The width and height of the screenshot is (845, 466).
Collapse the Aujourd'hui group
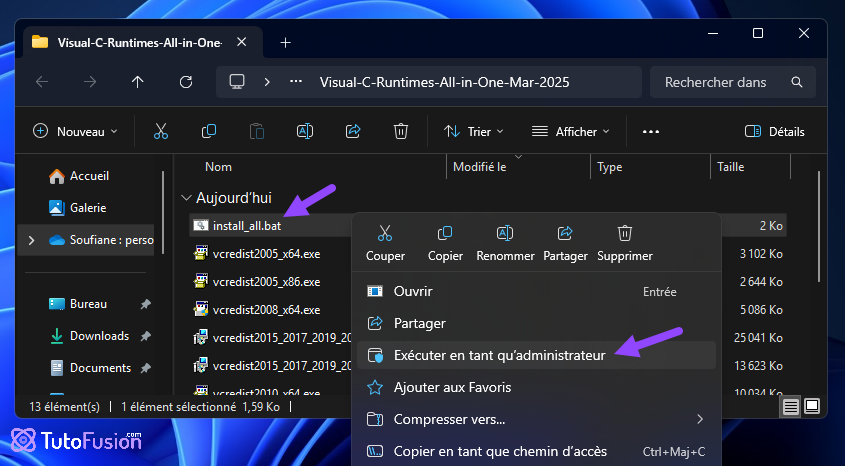point(186,198)
